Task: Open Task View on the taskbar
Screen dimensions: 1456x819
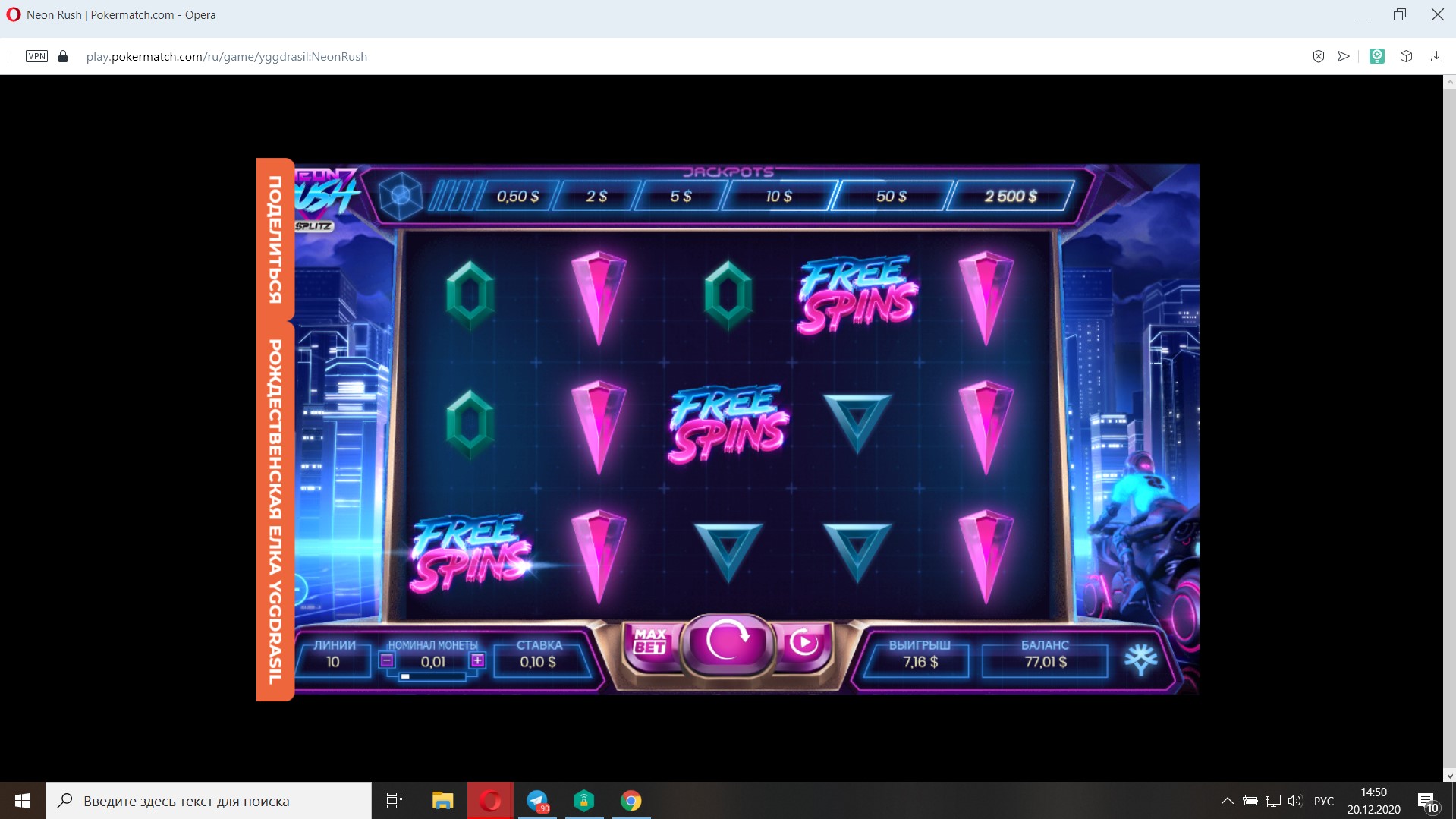Action: click(x=395, y=801)
